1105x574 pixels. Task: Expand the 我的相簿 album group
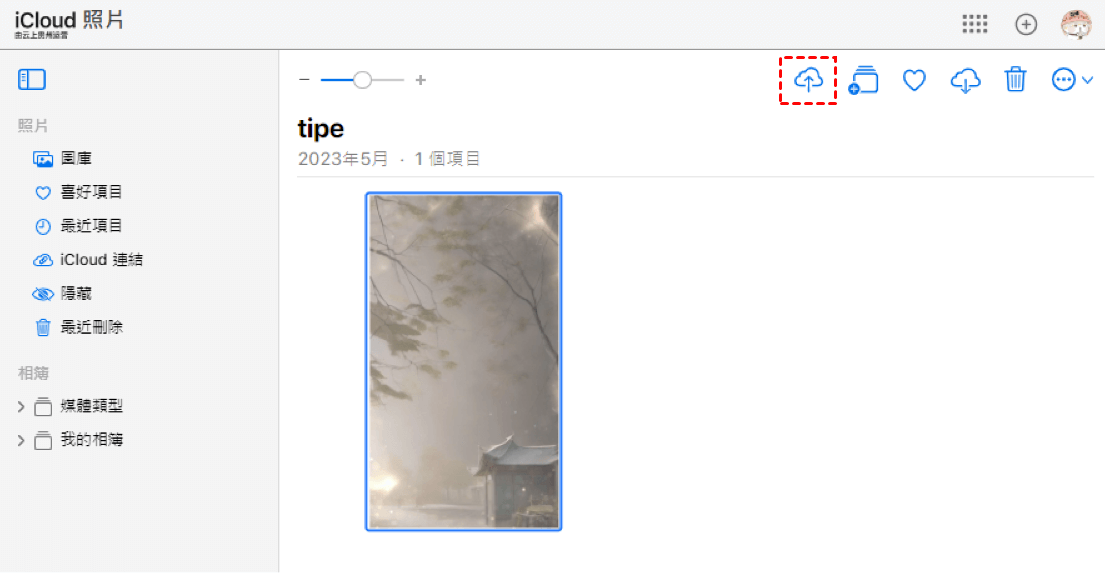21,440
